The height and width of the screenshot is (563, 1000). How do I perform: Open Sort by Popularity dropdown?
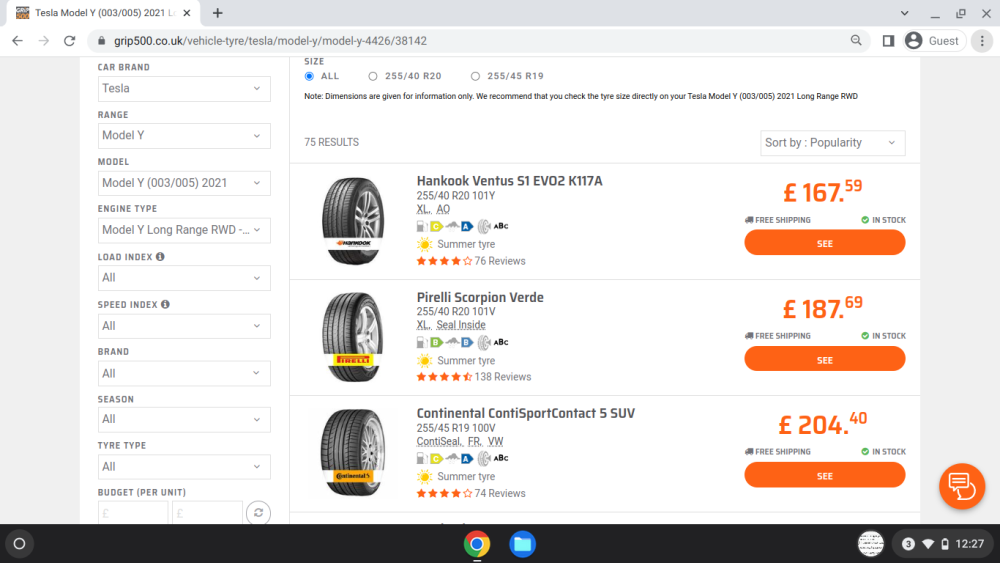(832, 143)
